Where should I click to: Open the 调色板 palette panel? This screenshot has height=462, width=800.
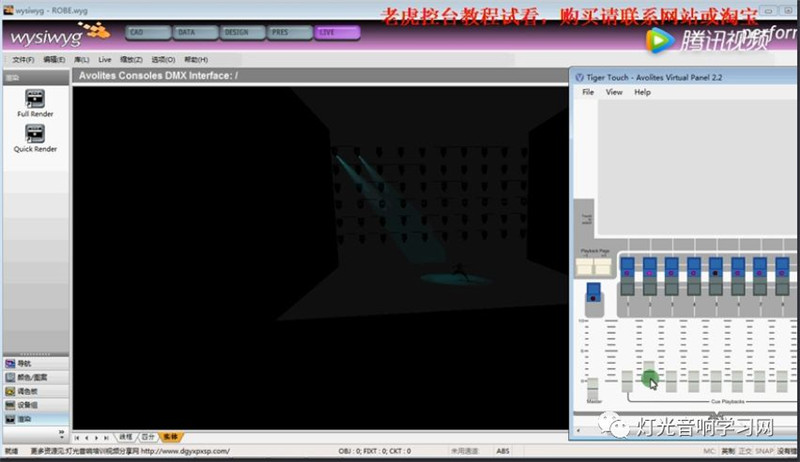click(36, 391)
